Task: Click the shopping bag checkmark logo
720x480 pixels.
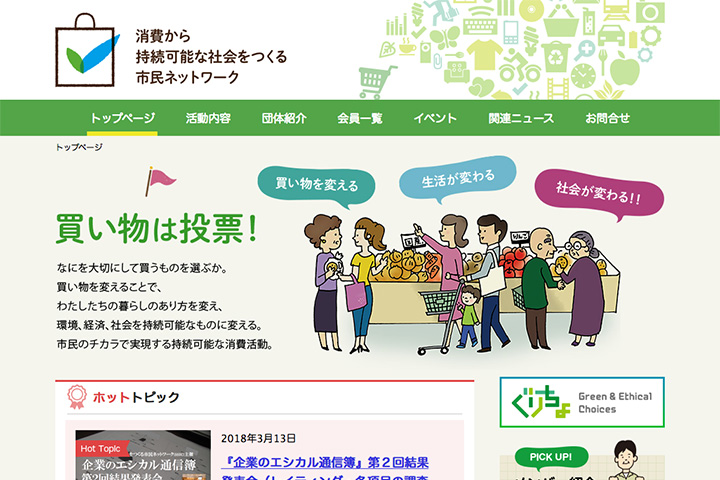Action: tap(87, 50)
